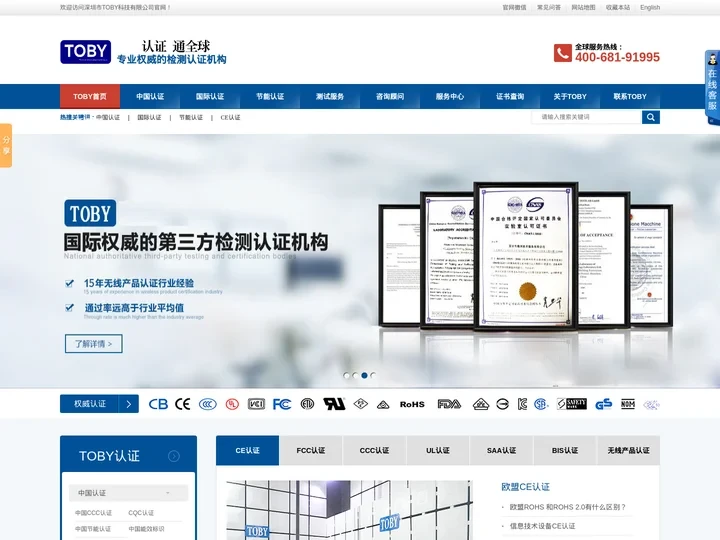This screenshot has height=540, width=720.
Task: Click the circle arrow icon beside TOBY认证
Action: click(x=174, y=456)
